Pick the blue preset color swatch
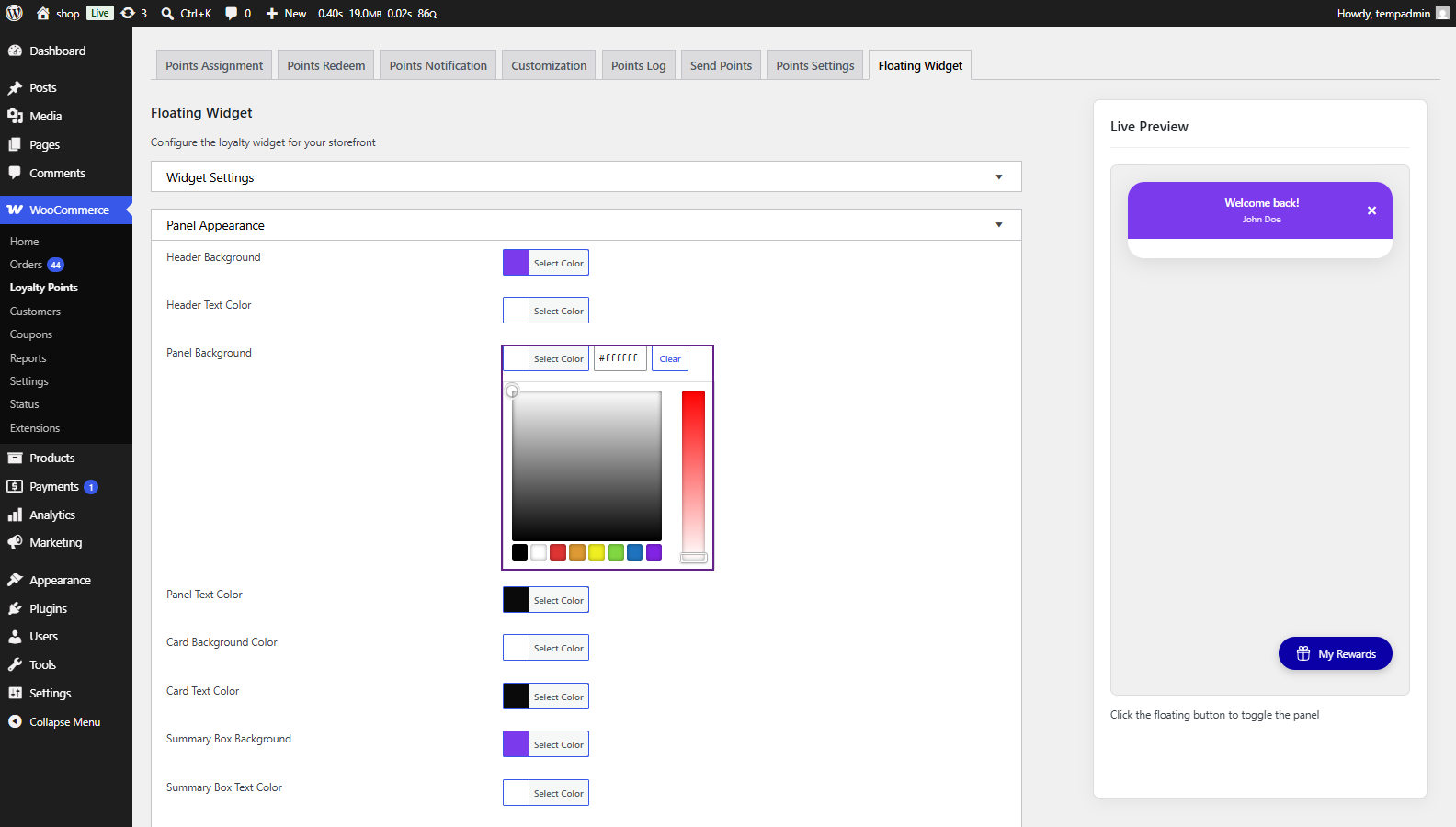The height and width of the screenshot is (827, 1456). click(635, 552)
